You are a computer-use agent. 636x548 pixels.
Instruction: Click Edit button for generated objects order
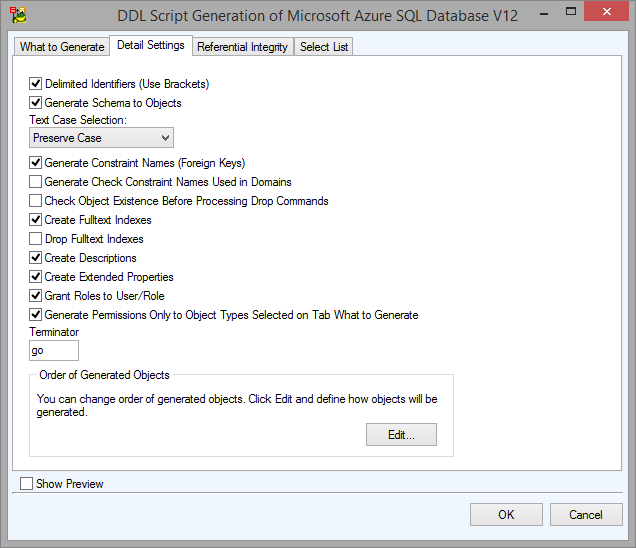click(x=400, y=435)
